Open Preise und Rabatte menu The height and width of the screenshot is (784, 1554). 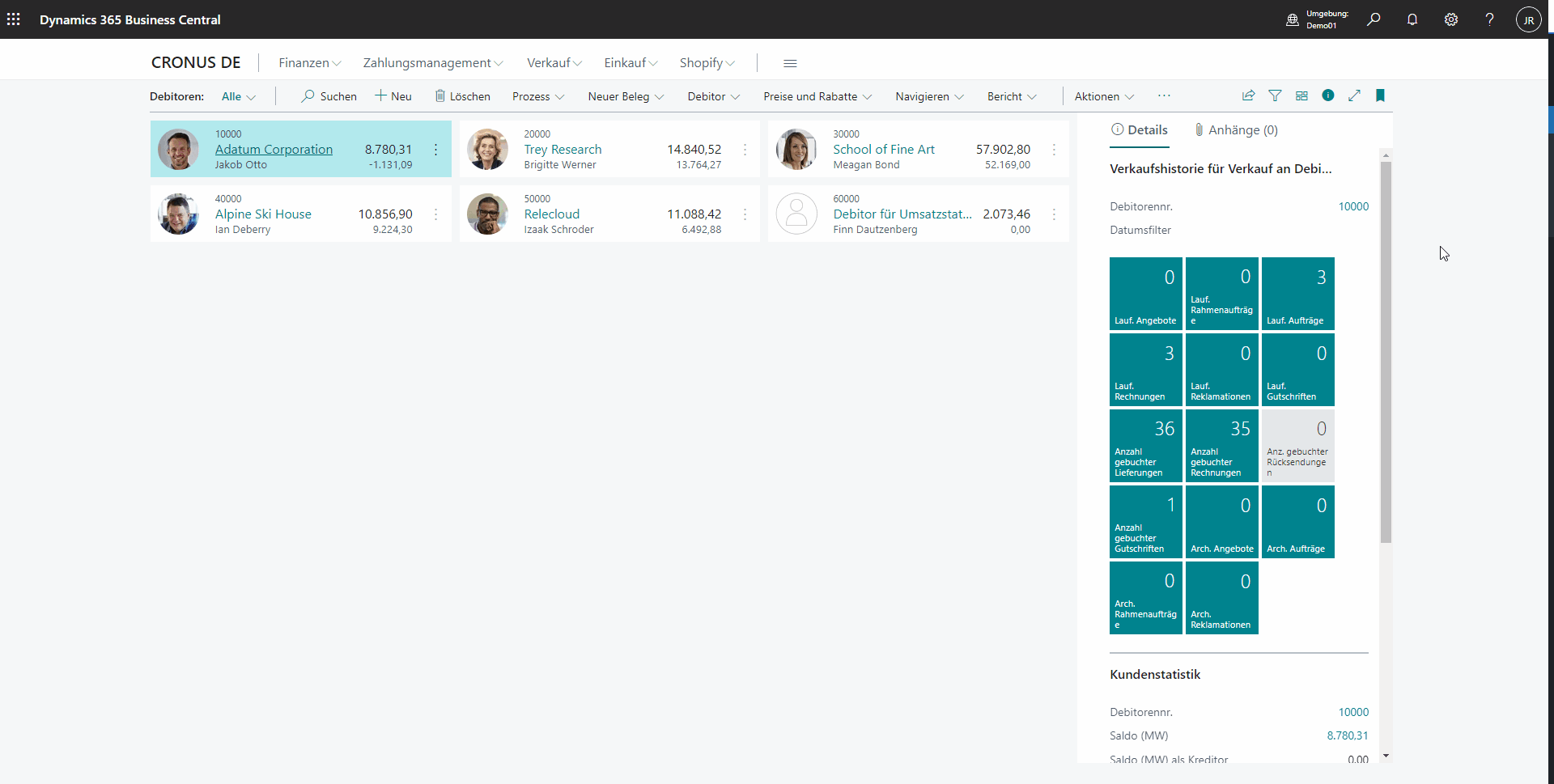[817, 96]
